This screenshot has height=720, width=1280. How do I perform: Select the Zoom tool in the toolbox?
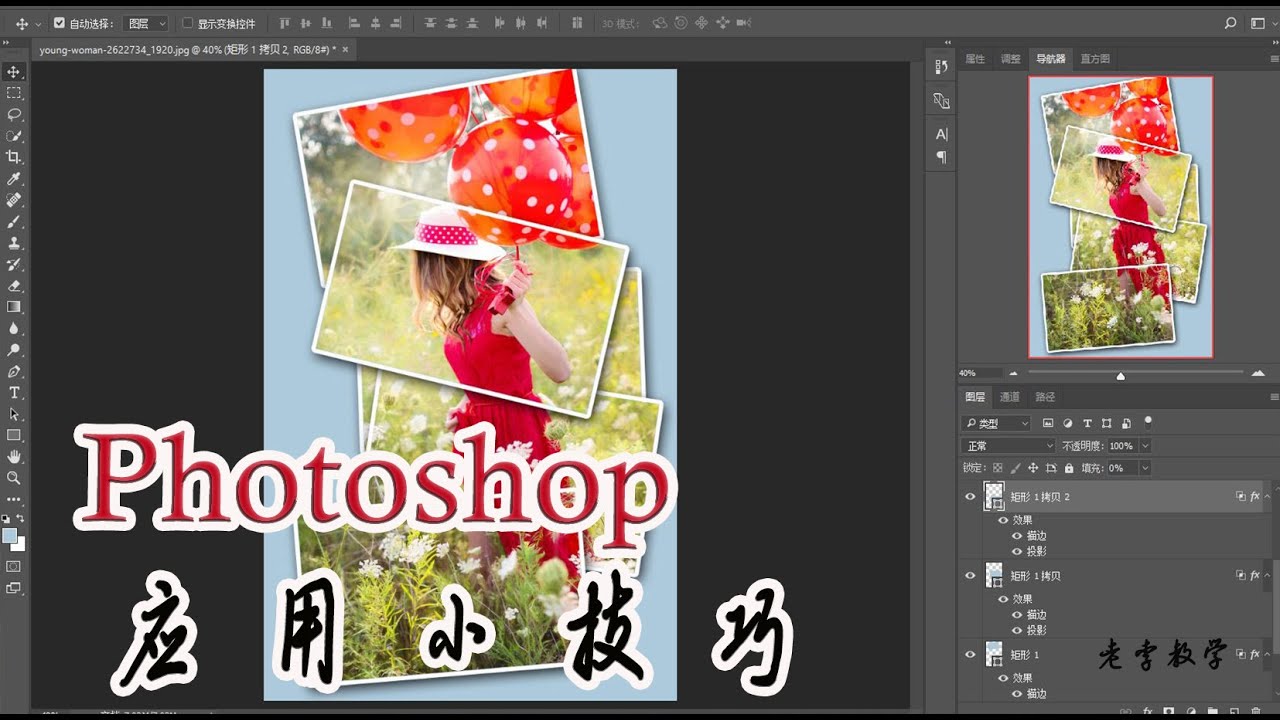[14, 478]
